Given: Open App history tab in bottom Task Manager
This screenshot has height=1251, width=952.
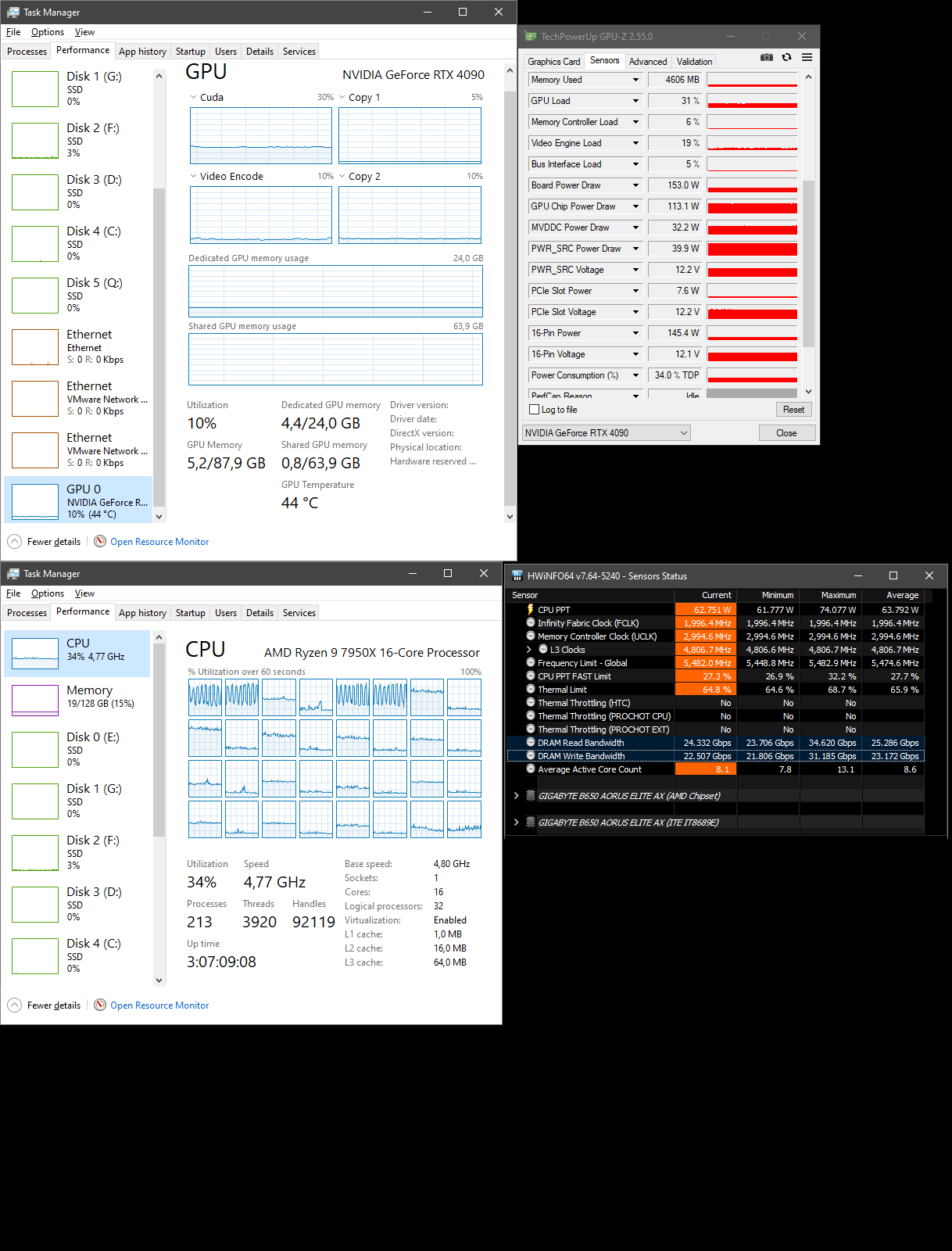Looking at the screenshot, I should coord(142,613).
